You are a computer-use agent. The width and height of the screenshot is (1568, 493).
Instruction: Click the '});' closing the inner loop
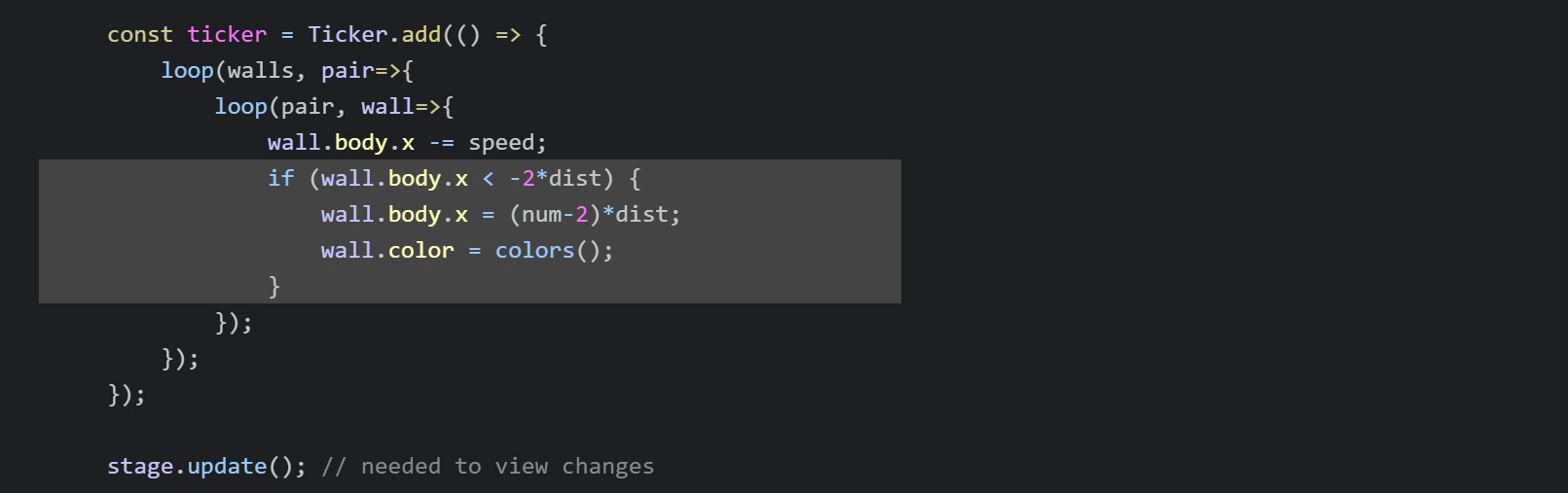[x=234, y=323]
